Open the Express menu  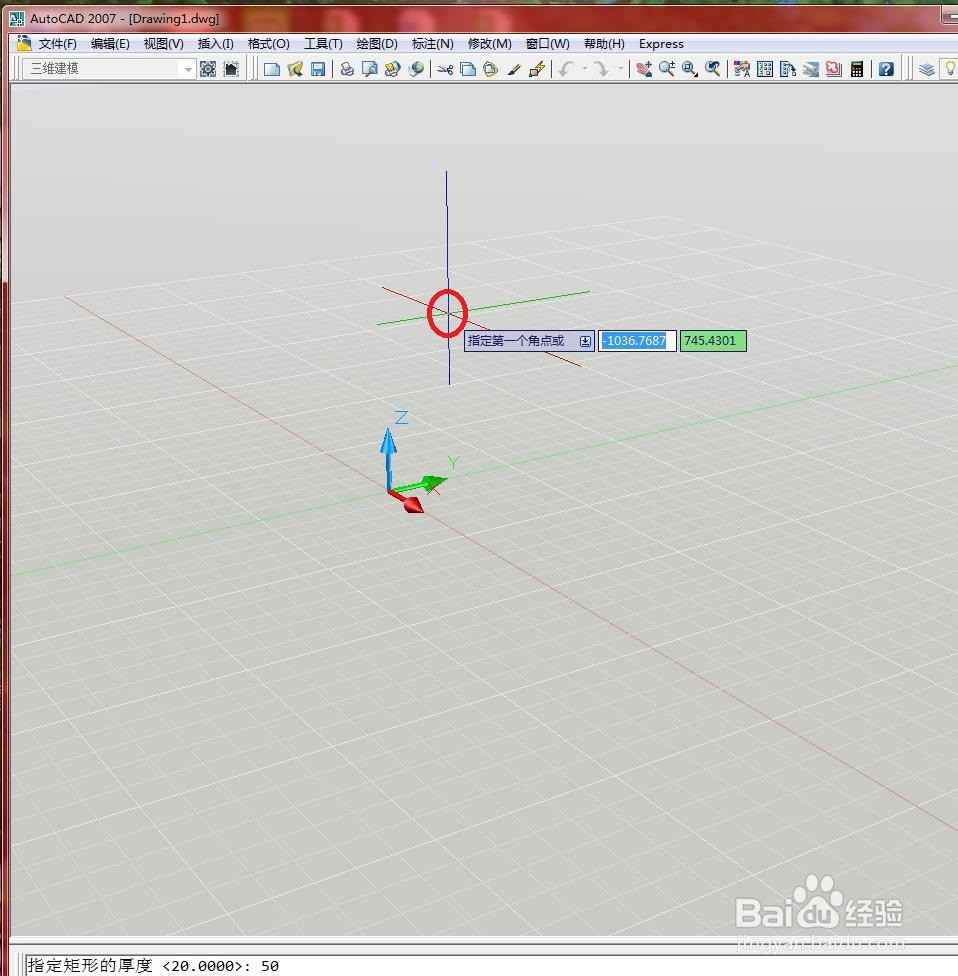[x=661, y=44]
